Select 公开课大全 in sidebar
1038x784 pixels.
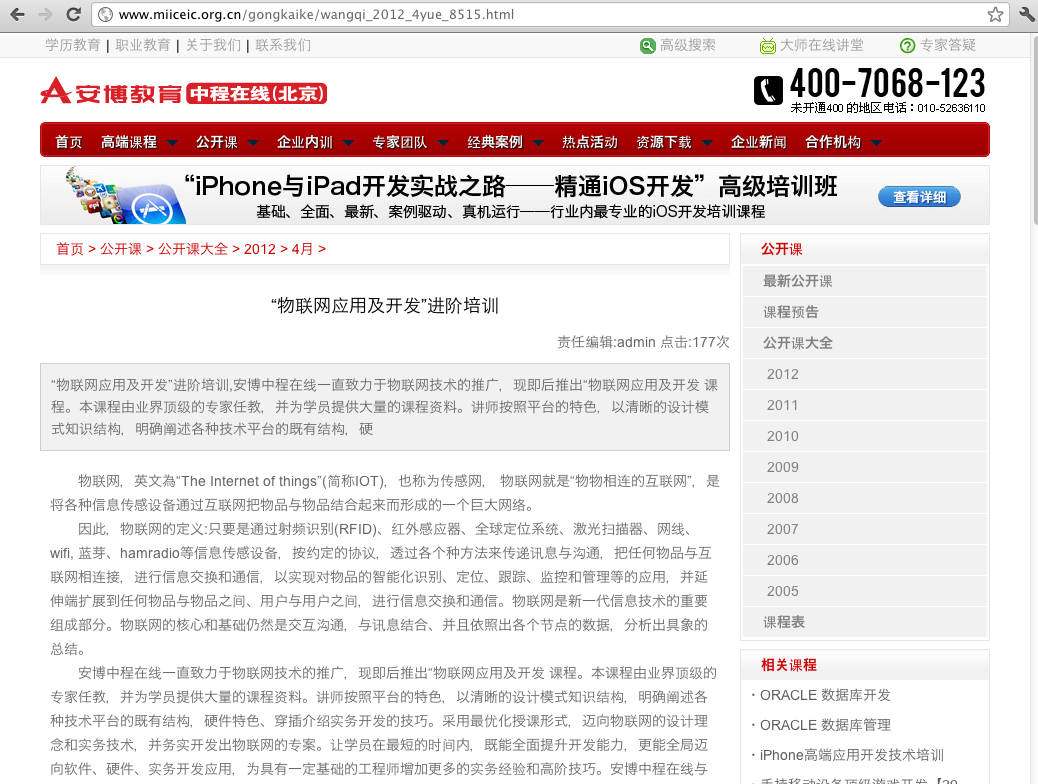coord(798,343)
